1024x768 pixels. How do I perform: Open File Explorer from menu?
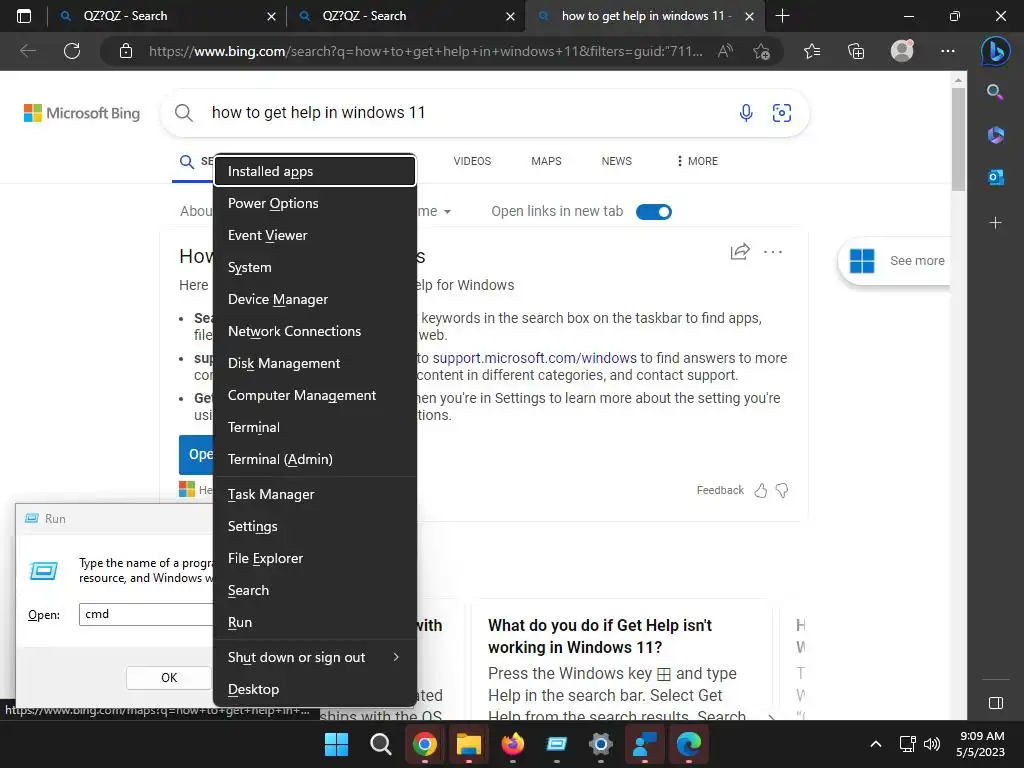click(315, 558)
